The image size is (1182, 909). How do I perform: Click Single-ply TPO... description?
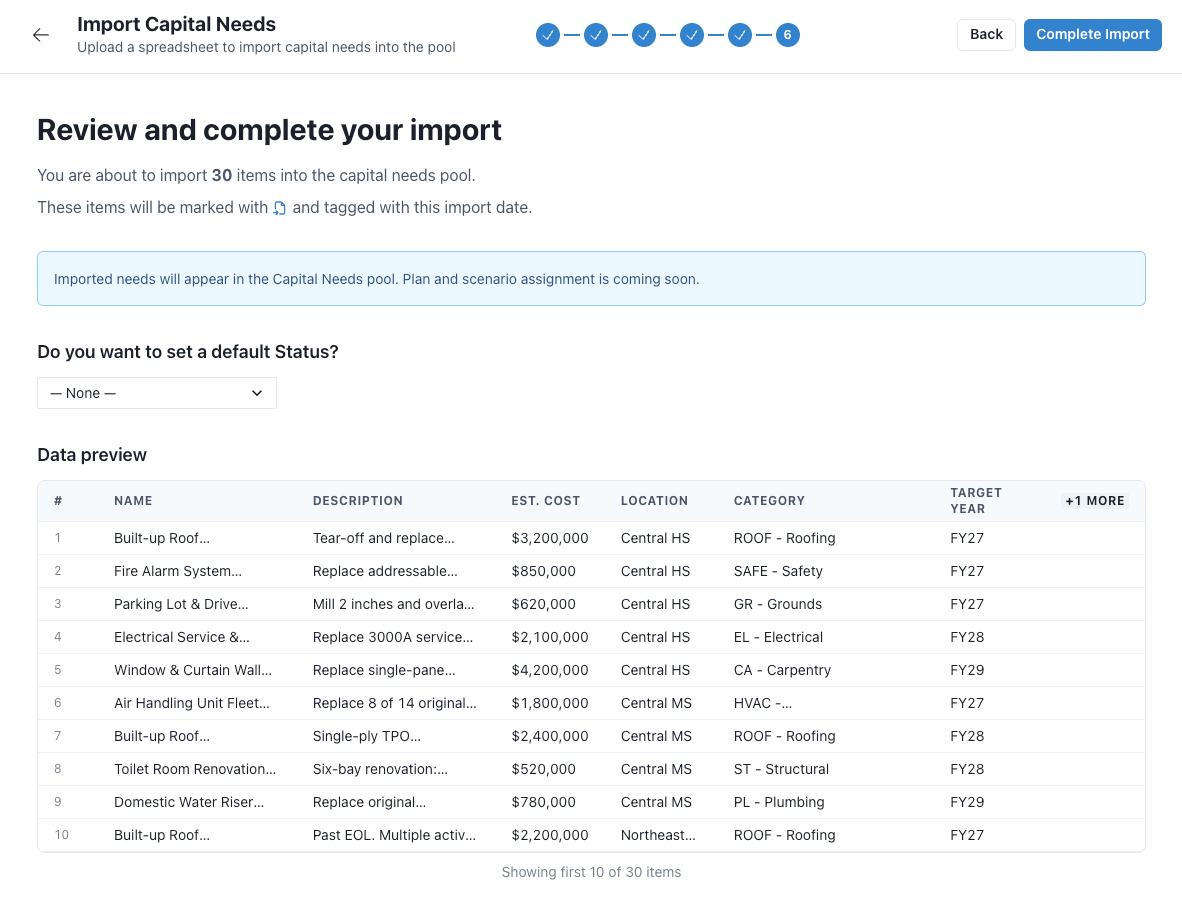tap(367, 736)
